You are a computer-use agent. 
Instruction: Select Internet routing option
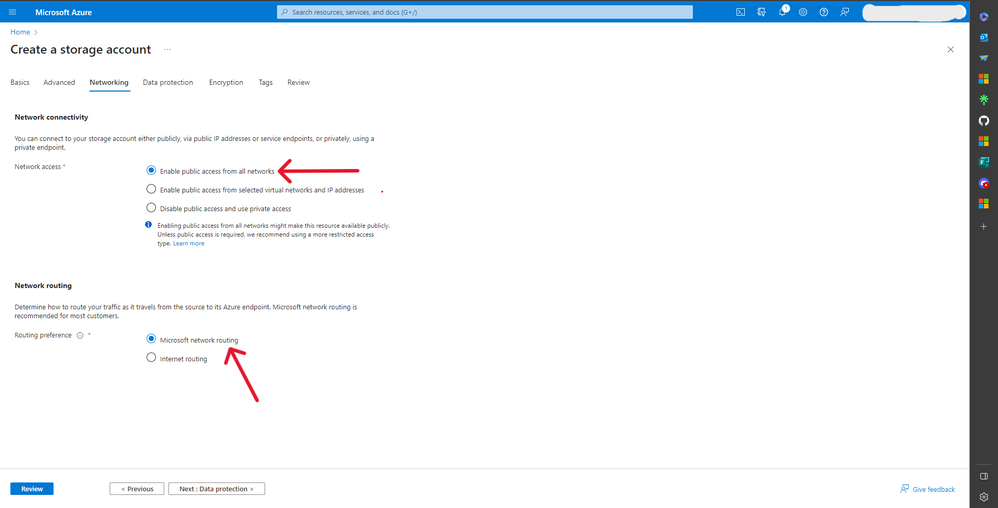151,358
